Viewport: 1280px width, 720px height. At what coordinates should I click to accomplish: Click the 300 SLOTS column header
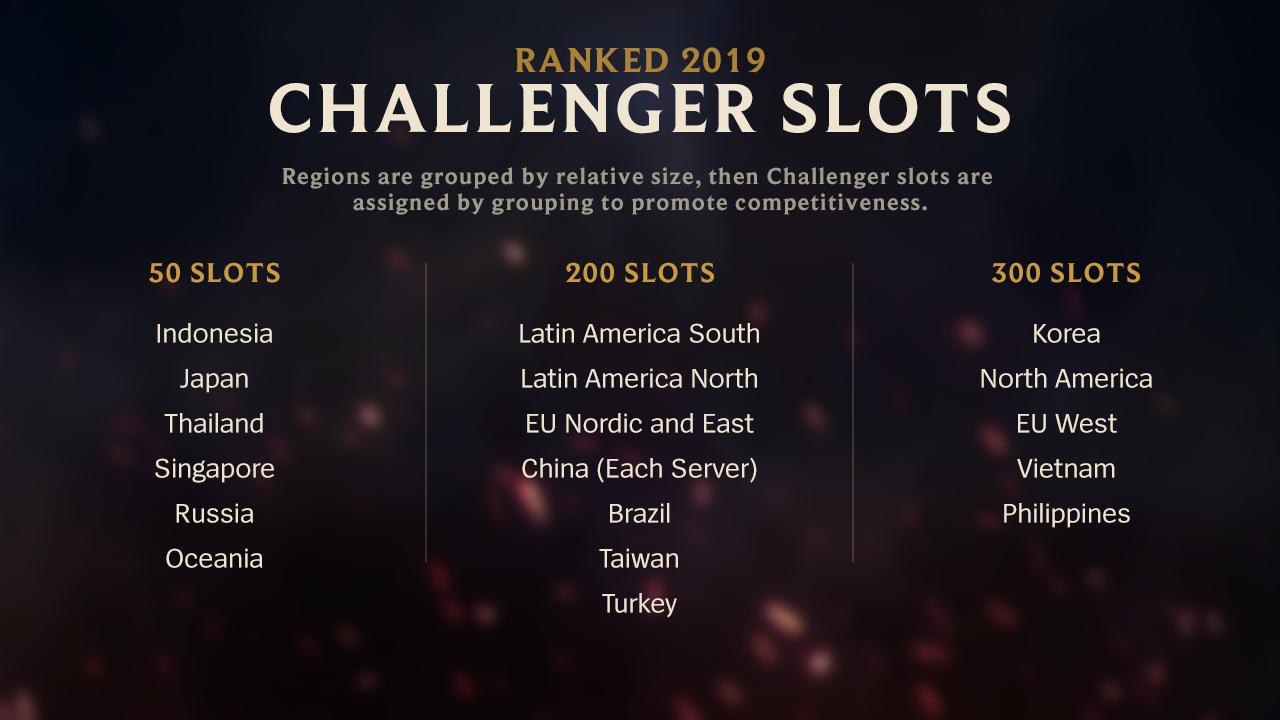coord(1066,273)
